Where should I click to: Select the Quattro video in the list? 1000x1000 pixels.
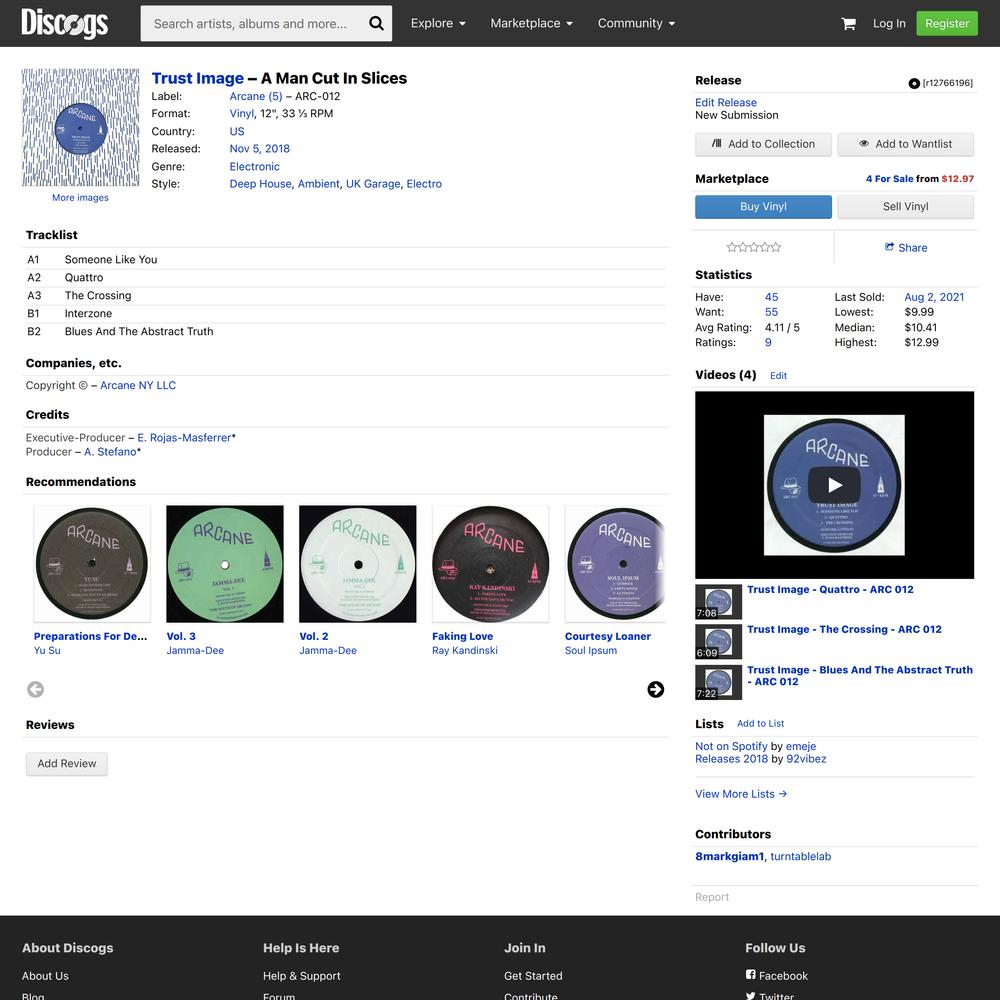click(830, 589)
